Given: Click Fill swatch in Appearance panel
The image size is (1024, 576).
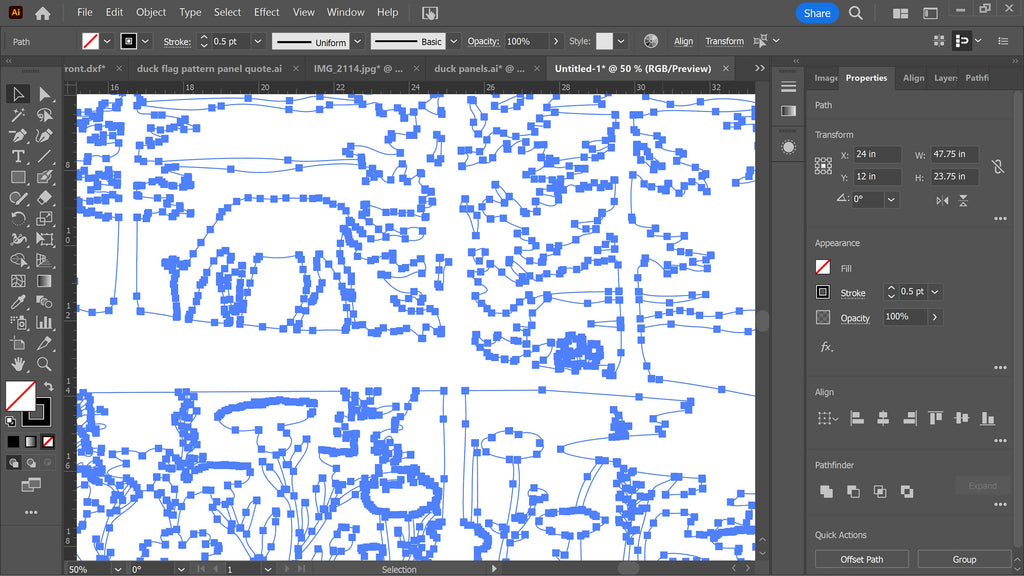Looking at the screenshot, I should [x=823, y=267].
